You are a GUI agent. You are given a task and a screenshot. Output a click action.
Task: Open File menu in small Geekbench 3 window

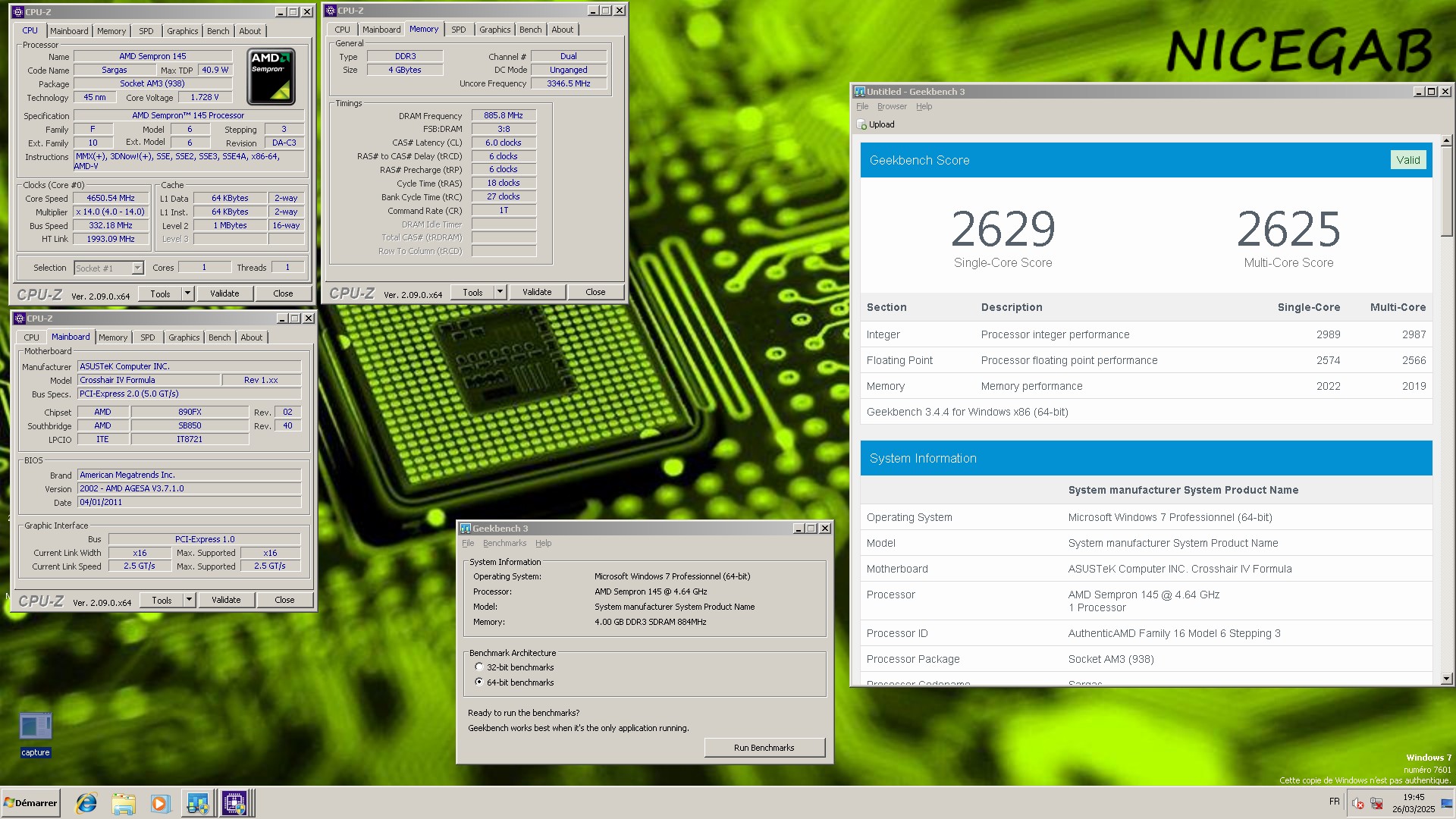point(468,543)
